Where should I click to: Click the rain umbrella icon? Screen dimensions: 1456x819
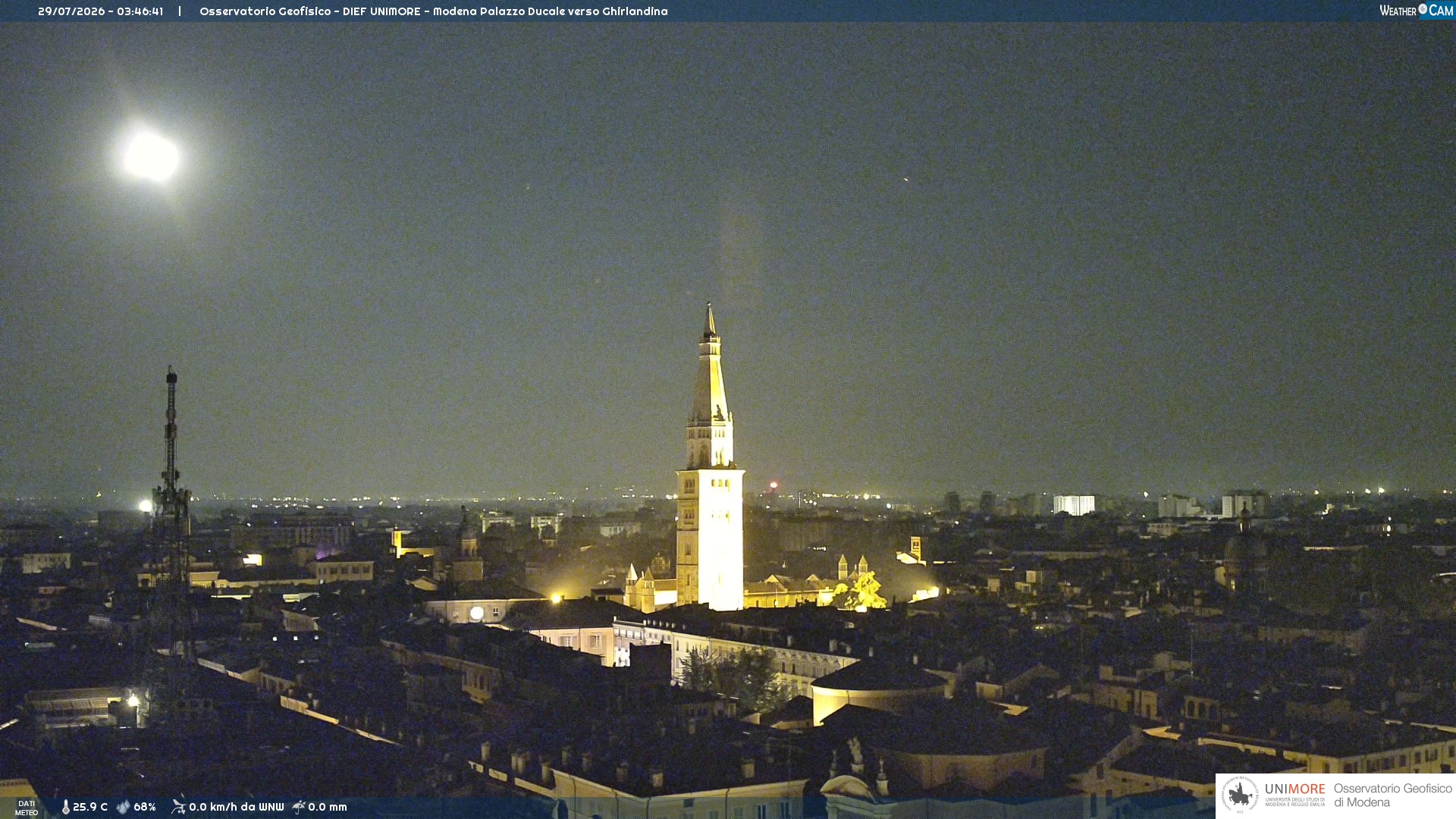tap(299, 807)
